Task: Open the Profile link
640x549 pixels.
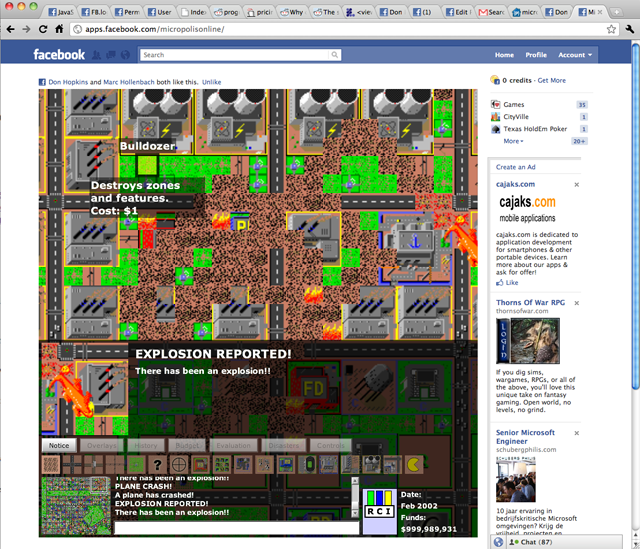Action: (536, 55)
